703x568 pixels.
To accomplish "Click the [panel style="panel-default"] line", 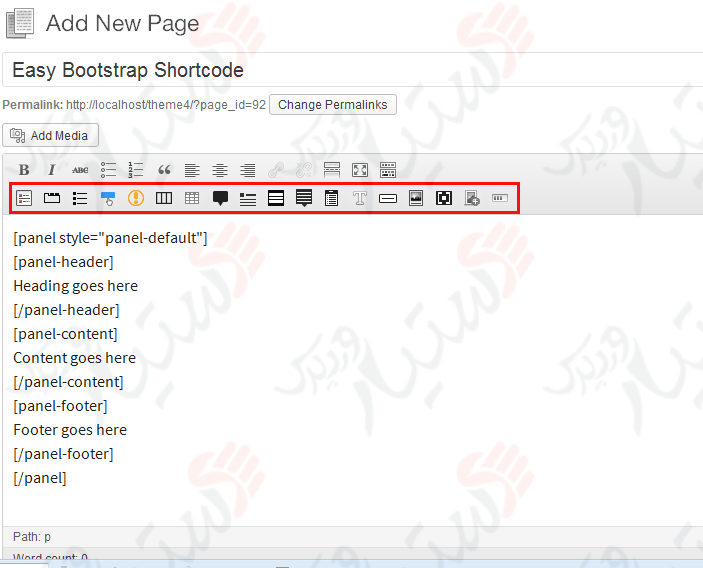I will tap(110, 238).
